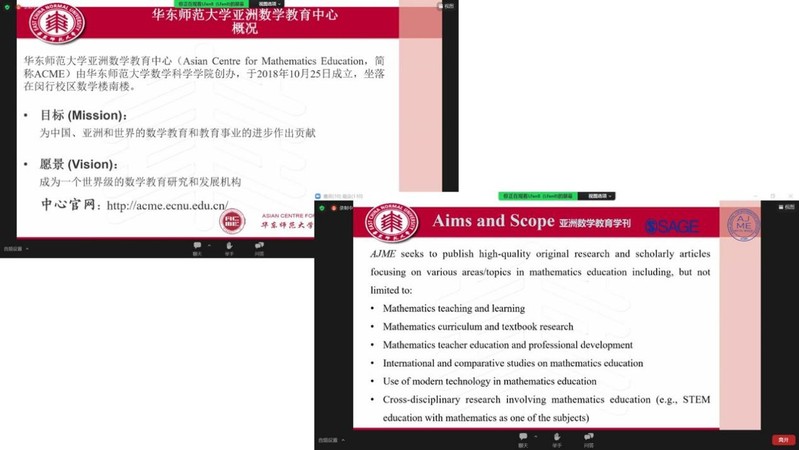This screenshot has height=450, width=799.
Task: Click green screen-sharing banner in bottom-right window
Action: coord(537,196)
